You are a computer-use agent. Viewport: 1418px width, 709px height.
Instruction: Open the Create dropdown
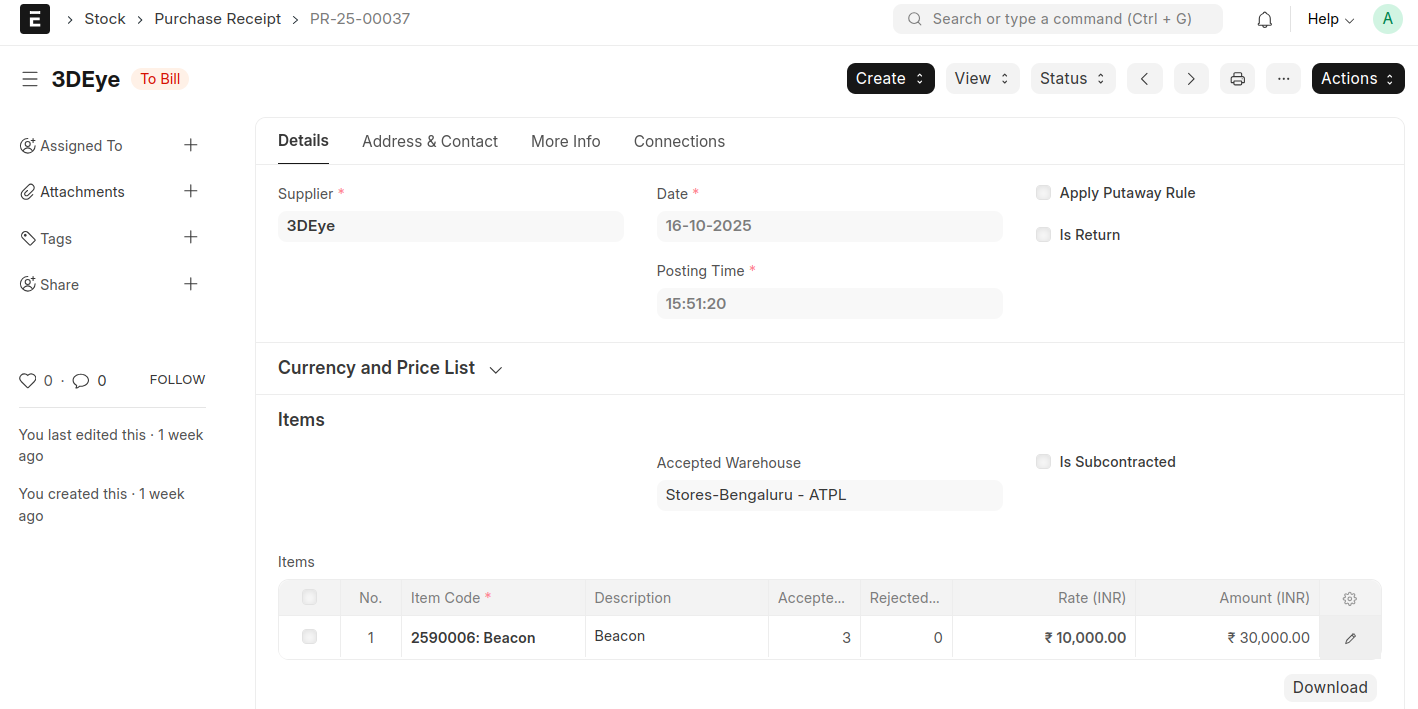coord(890,79)
